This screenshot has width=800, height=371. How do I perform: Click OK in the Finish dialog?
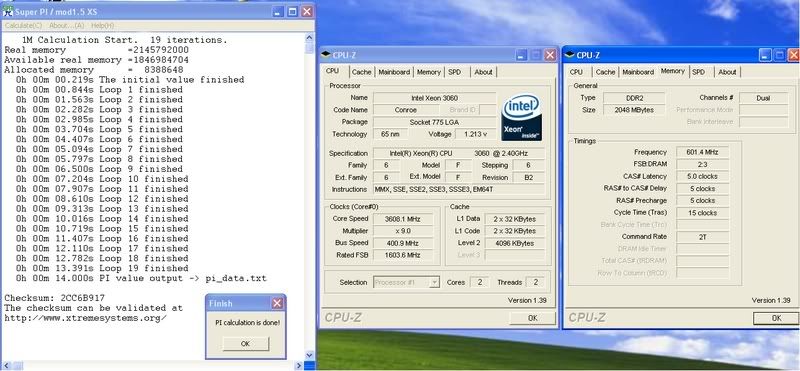pos(245,343)
